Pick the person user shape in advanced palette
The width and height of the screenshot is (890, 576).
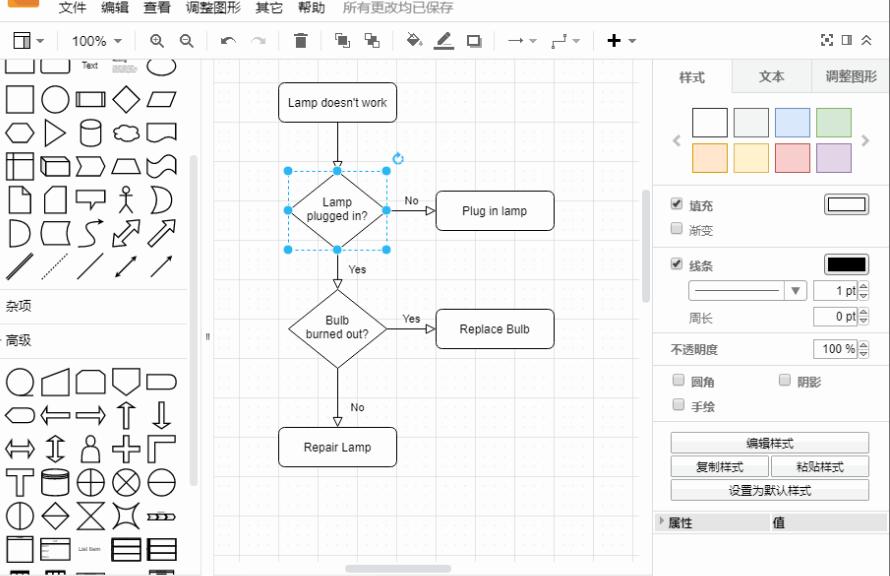91,449
